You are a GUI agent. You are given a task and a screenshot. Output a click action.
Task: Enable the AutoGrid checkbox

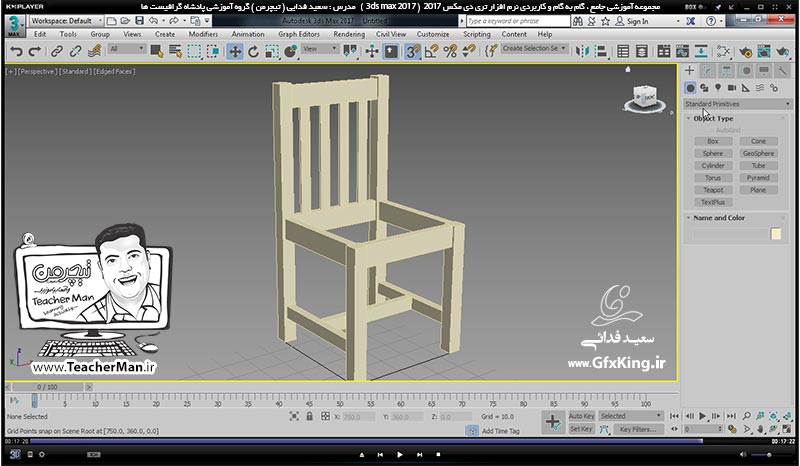(728, 131)
